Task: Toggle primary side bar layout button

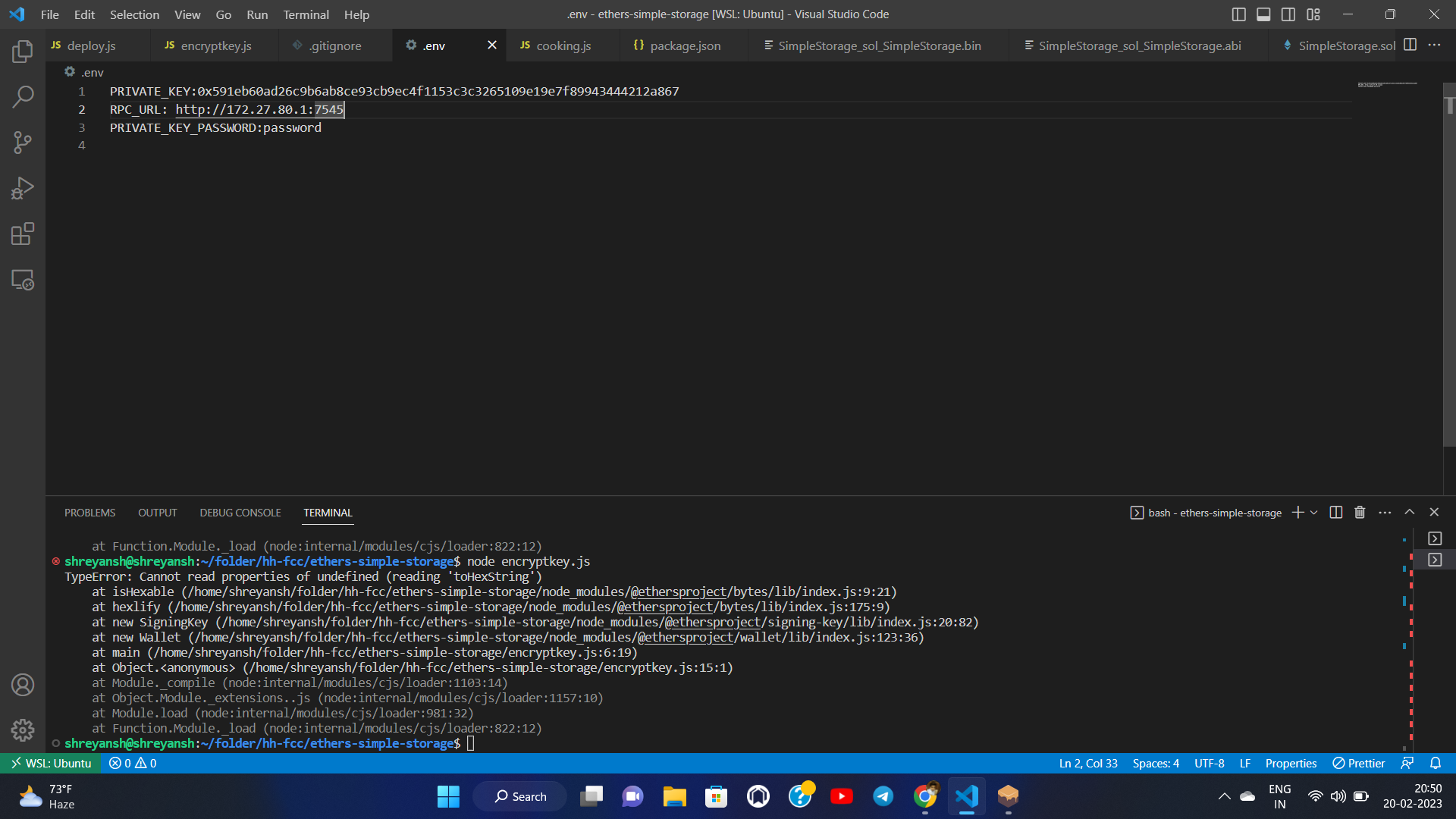Action: (x=1239, y=14)
